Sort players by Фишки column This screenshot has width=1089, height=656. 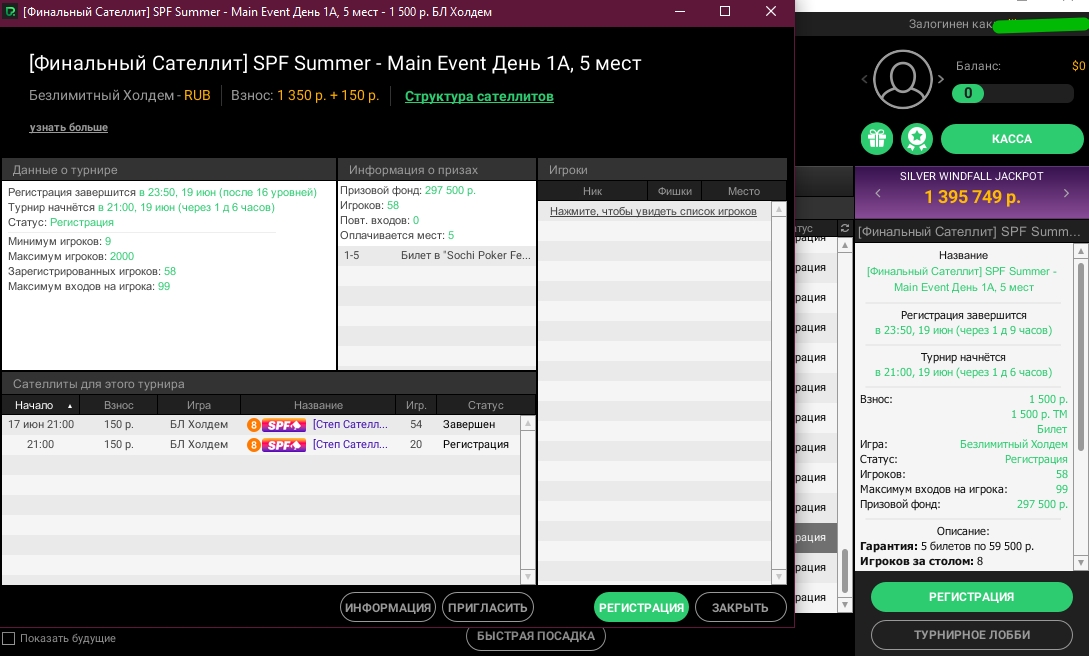click(x=674, y=191)
